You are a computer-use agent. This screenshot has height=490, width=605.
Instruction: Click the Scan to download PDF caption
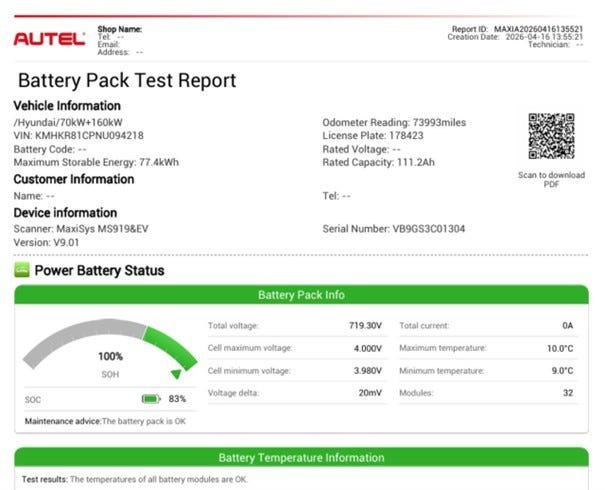pos(551,179)
